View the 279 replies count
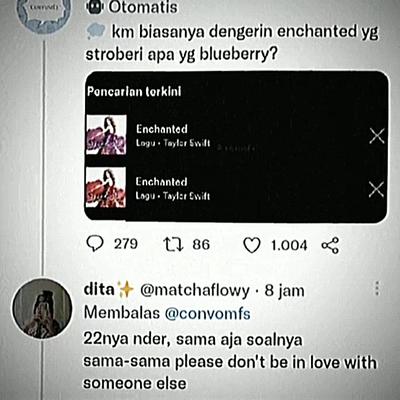Screen dimensions: 400x400 click(126, 244)
